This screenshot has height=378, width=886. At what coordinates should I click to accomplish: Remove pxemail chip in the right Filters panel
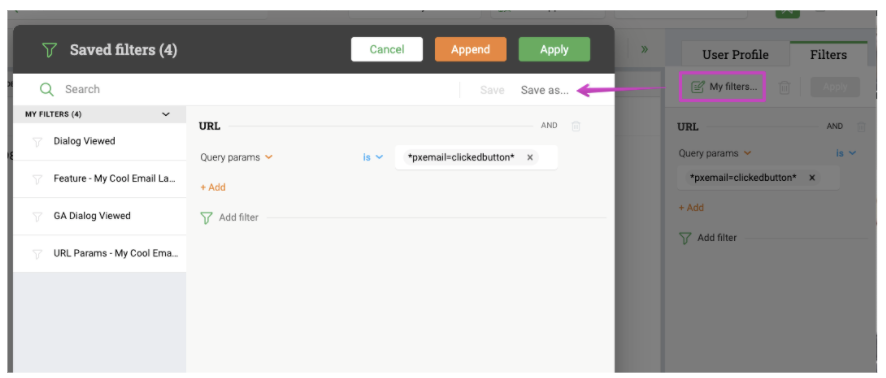tap(812, 177)
